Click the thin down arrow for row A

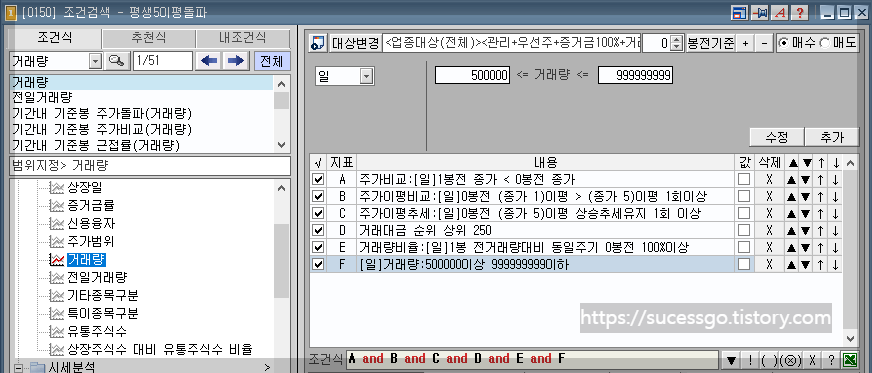pos(836,180)
